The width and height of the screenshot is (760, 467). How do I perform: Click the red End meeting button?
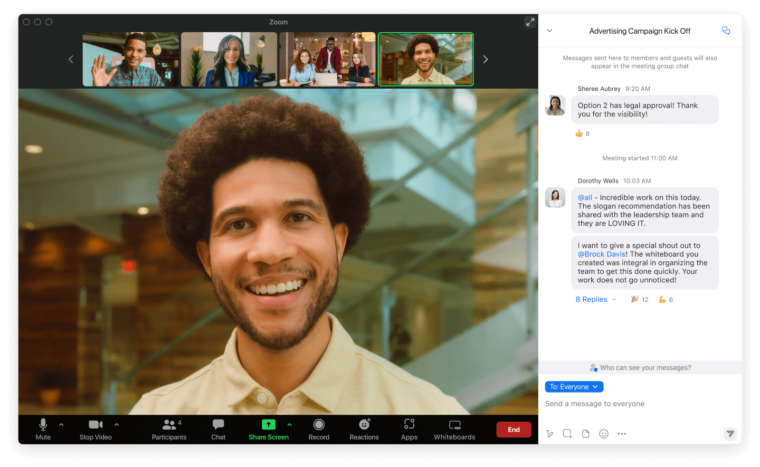513,429
